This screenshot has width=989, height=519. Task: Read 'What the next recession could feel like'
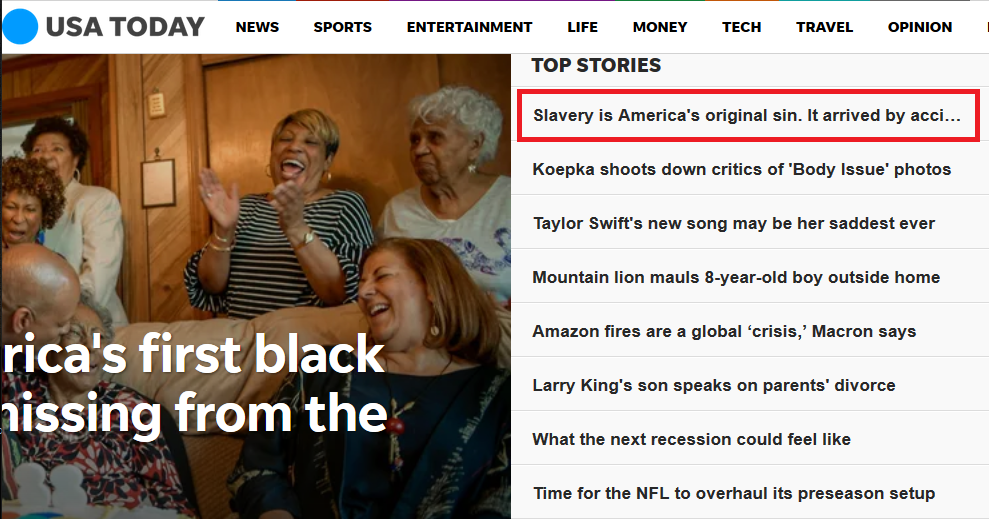click(x=691, y=439)
